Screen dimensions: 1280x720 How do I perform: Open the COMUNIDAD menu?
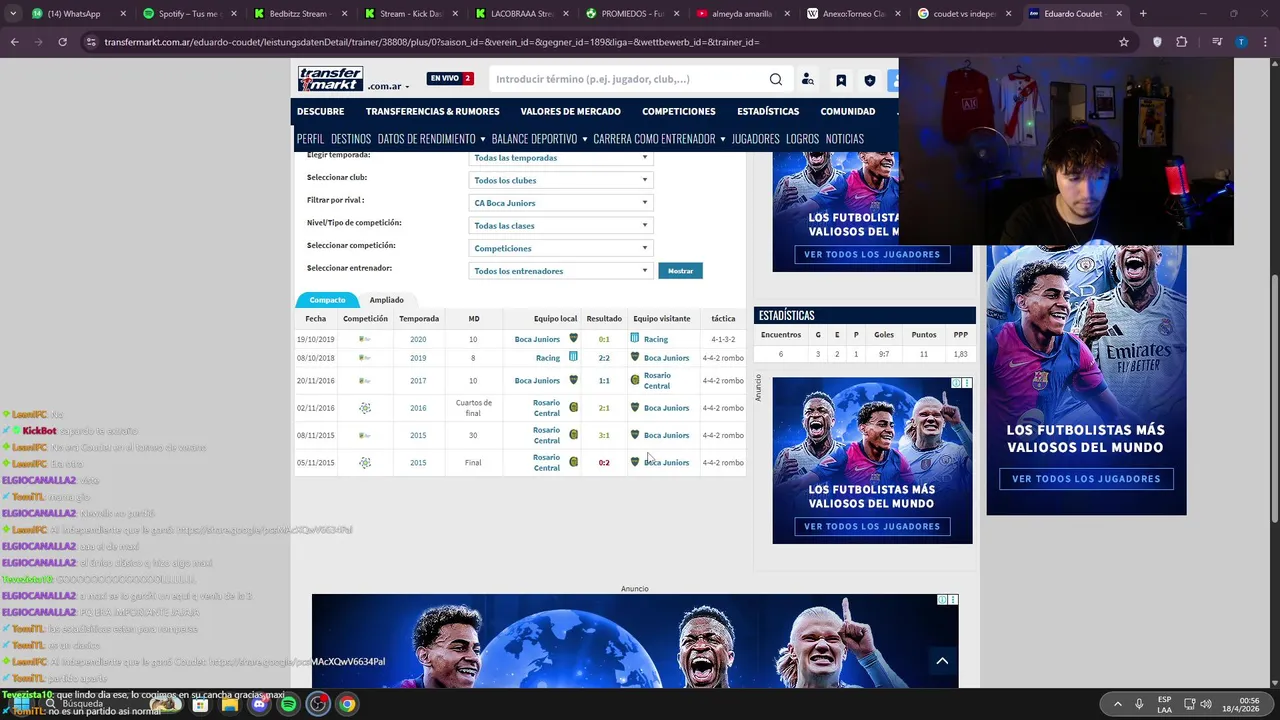tap(848, 111)
